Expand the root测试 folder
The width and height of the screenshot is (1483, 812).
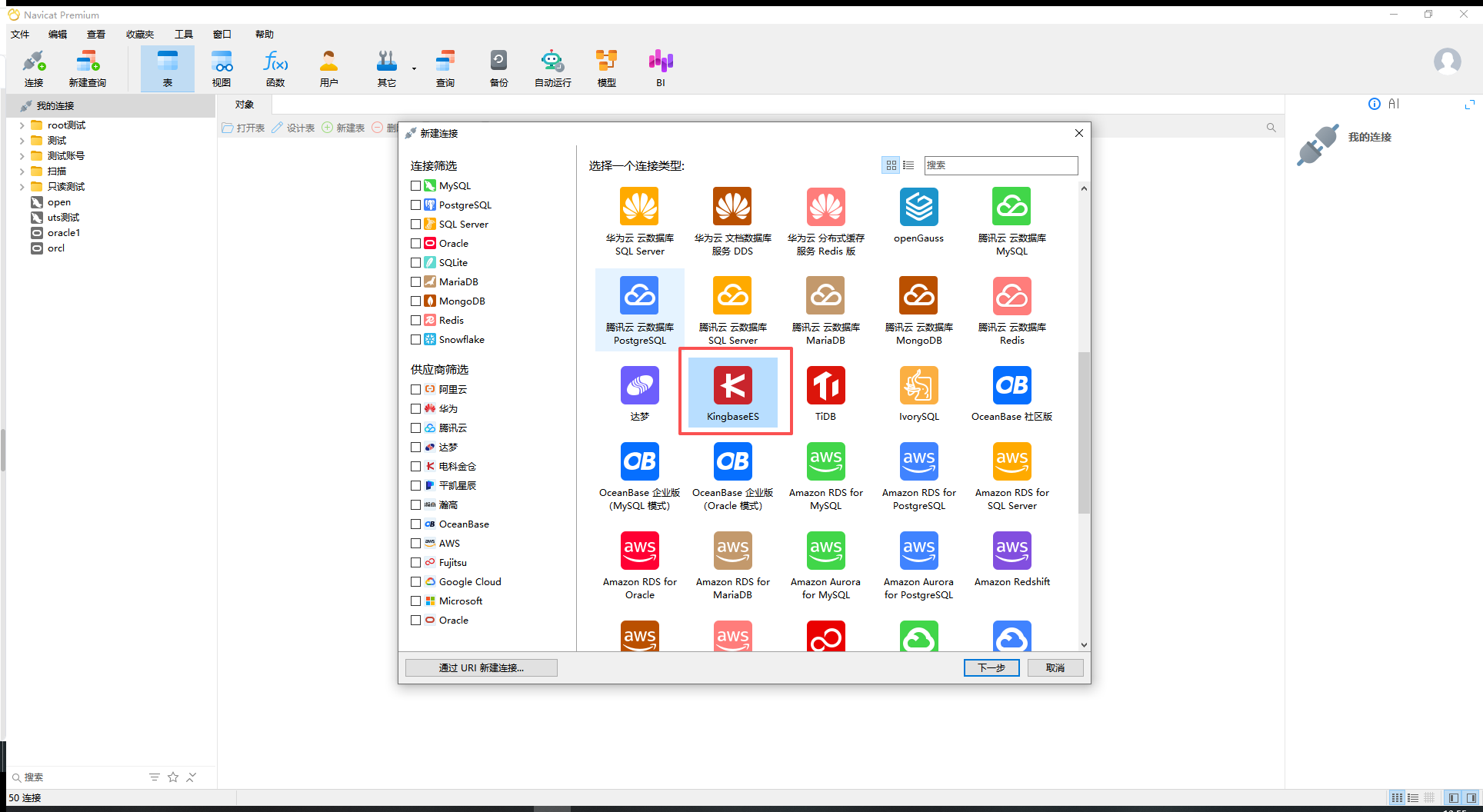pyautogui.click(x=22, y=125)
